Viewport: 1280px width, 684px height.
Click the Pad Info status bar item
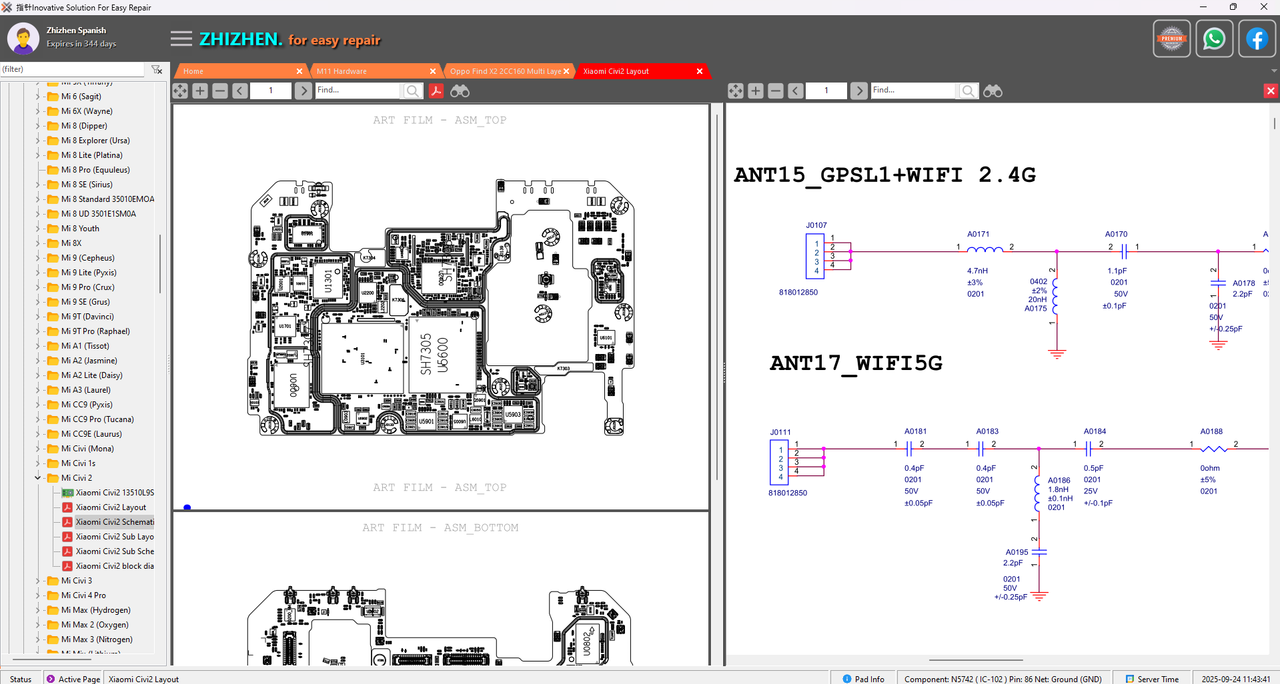863,679
